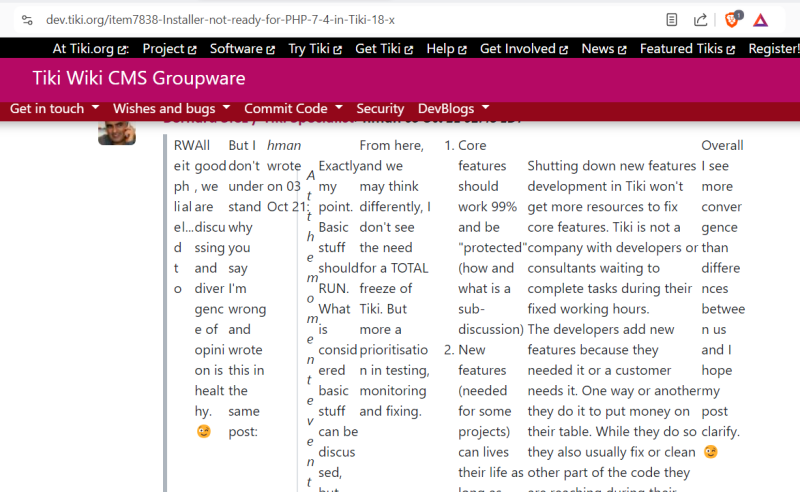Screen dimensions: 800x492
Task: Click the word 'Overall' in the comment
Action: pos(722,145)
